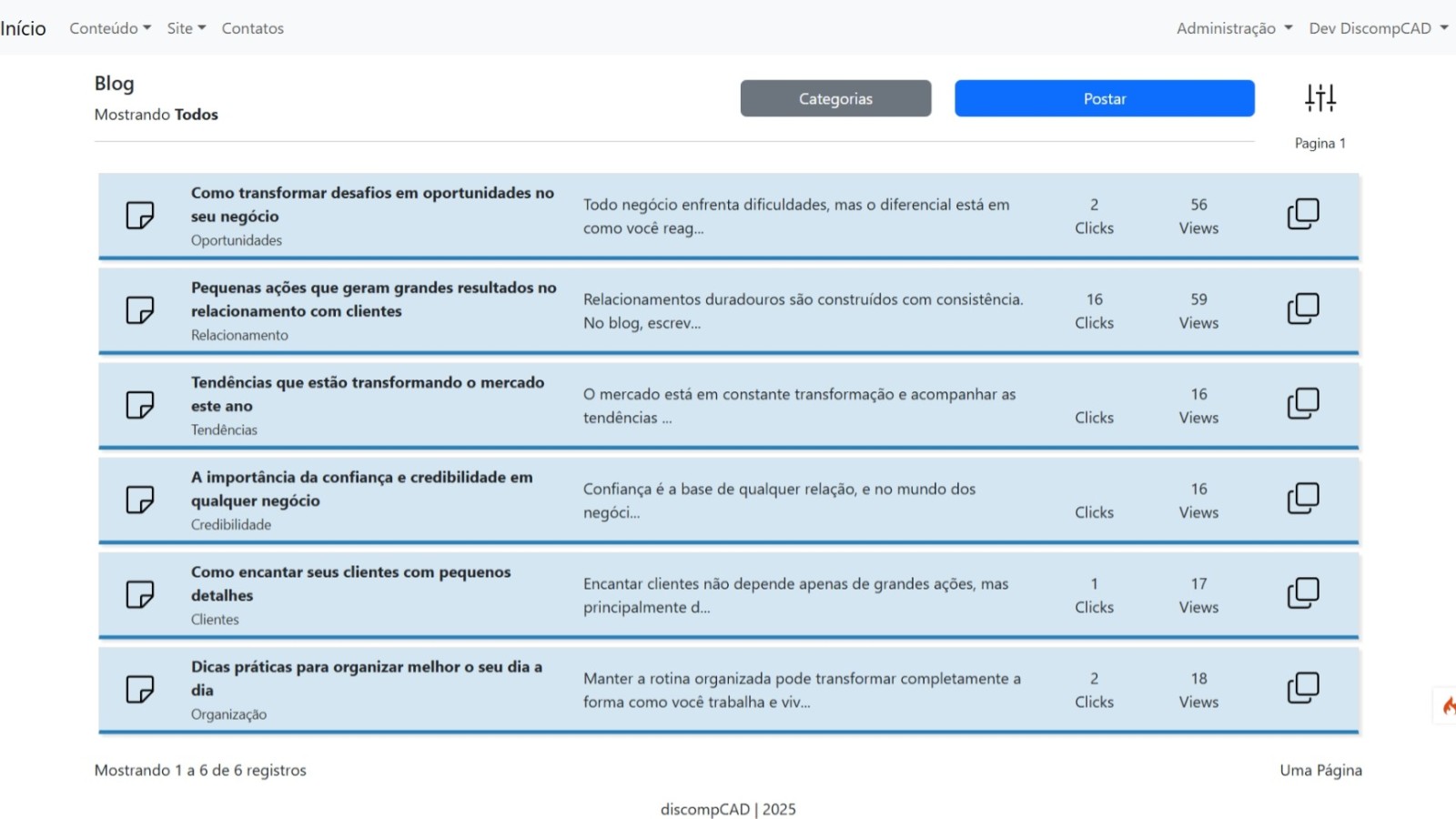Navigate to Início in the navbar

point(23,28)
